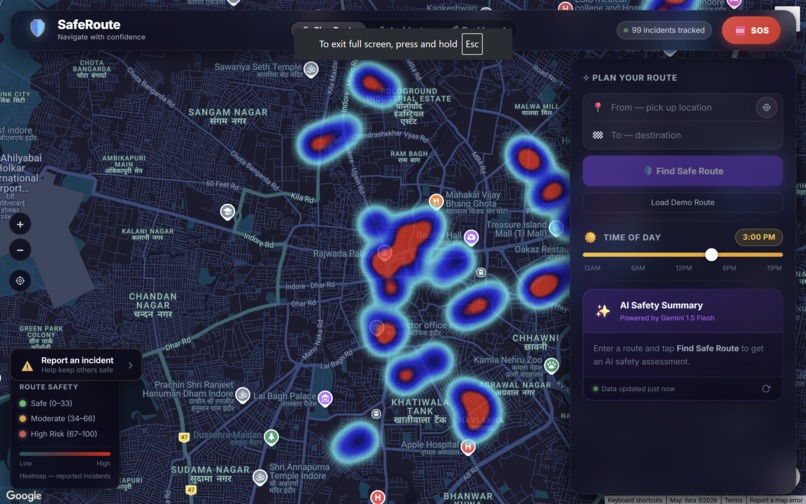Focus the To destination field
The image size is (806, 504).
(683, 135)
